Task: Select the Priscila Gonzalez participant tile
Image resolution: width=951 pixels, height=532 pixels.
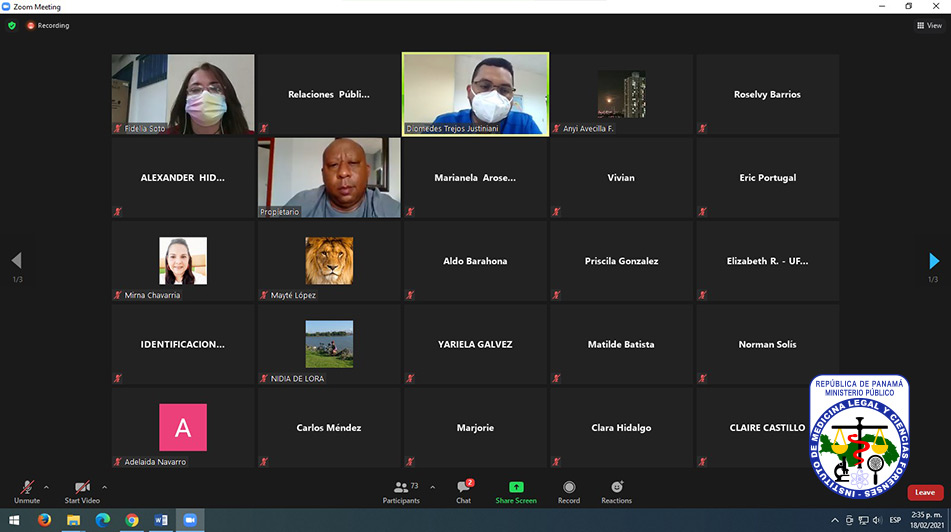Action: click(622, 261)
